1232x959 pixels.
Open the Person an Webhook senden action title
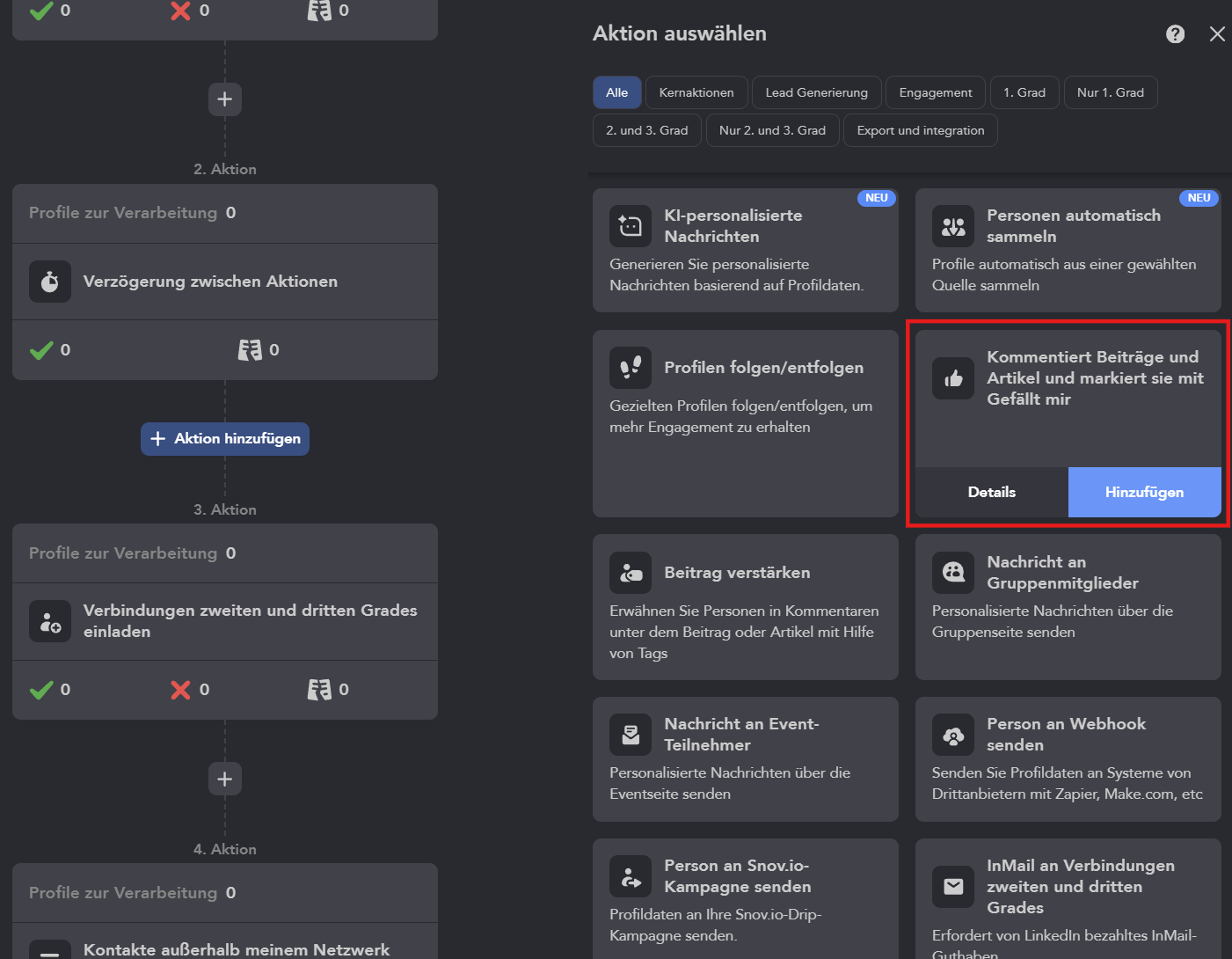(x=1066, y=735)
